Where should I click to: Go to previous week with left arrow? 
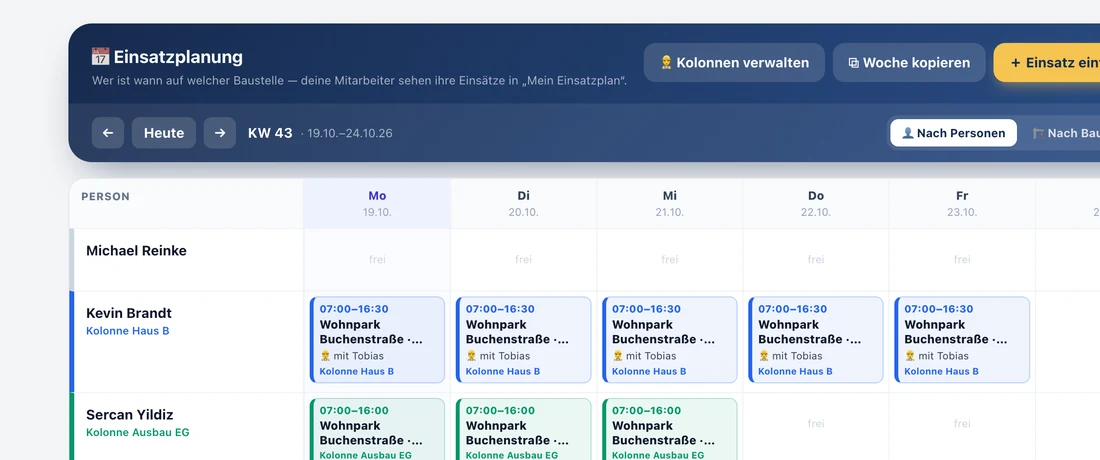point(108,133)
